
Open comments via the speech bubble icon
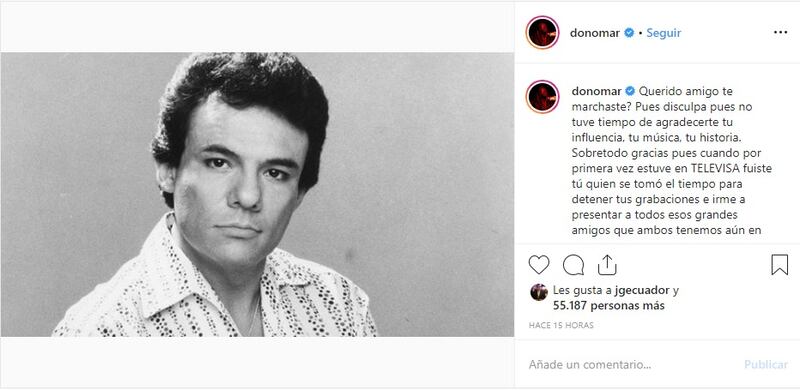pos(573,265)
